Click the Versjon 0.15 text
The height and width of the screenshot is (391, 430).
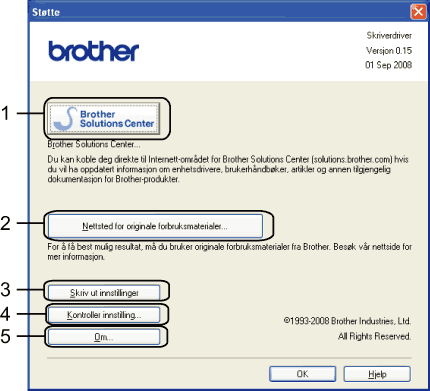coord(389,50)
